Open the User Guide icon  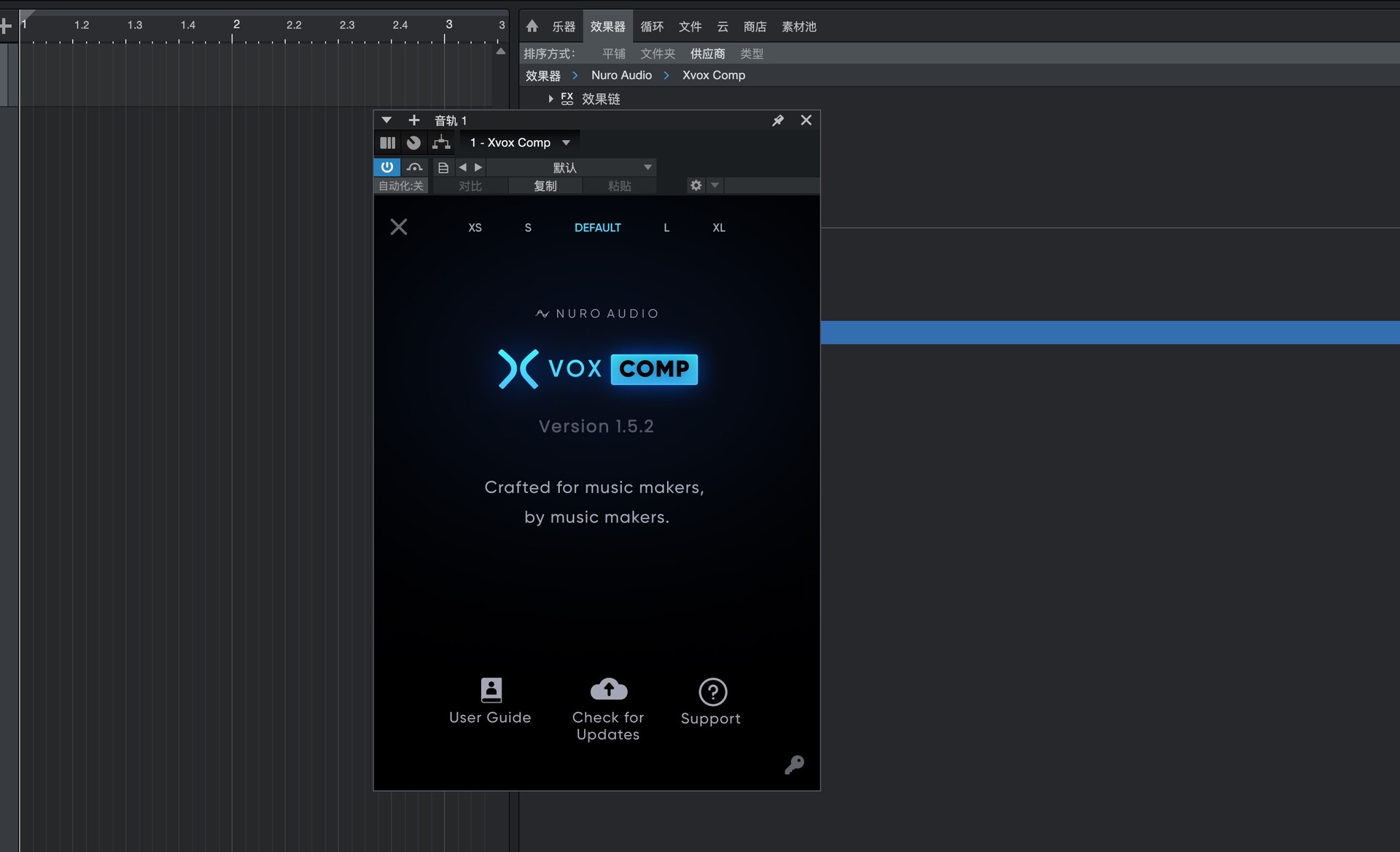coord(491,690)
